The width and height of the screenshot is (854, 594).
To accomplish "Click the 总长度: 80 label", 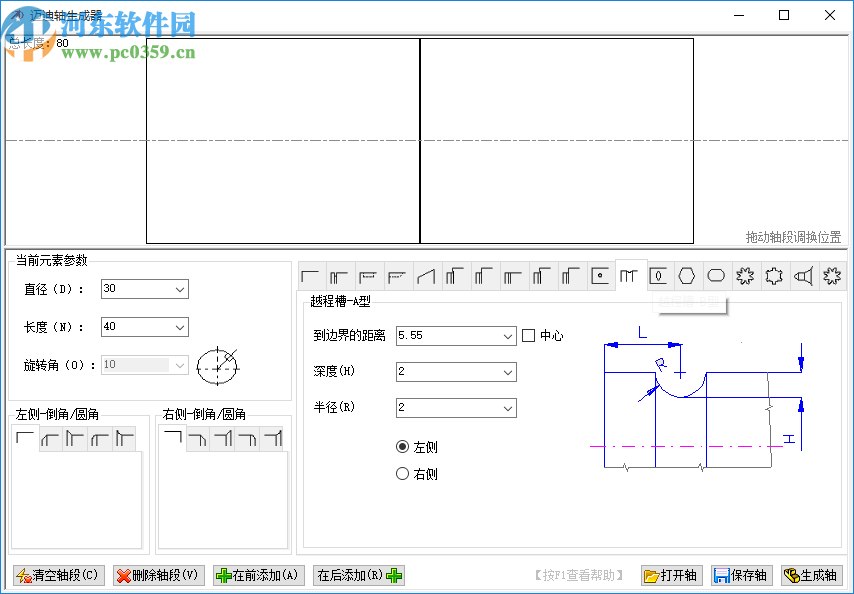I will point(39,43).
